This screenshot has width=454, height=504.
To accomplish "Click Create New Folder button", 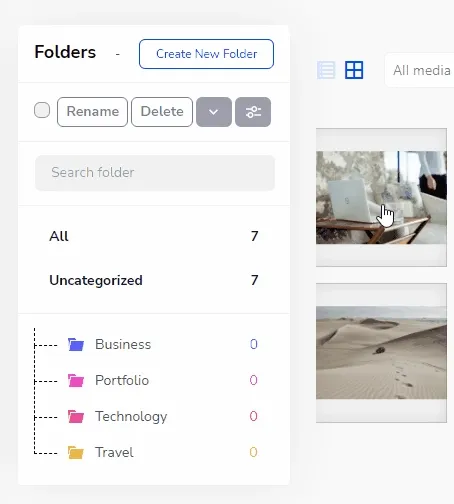I will coord(206,54).
